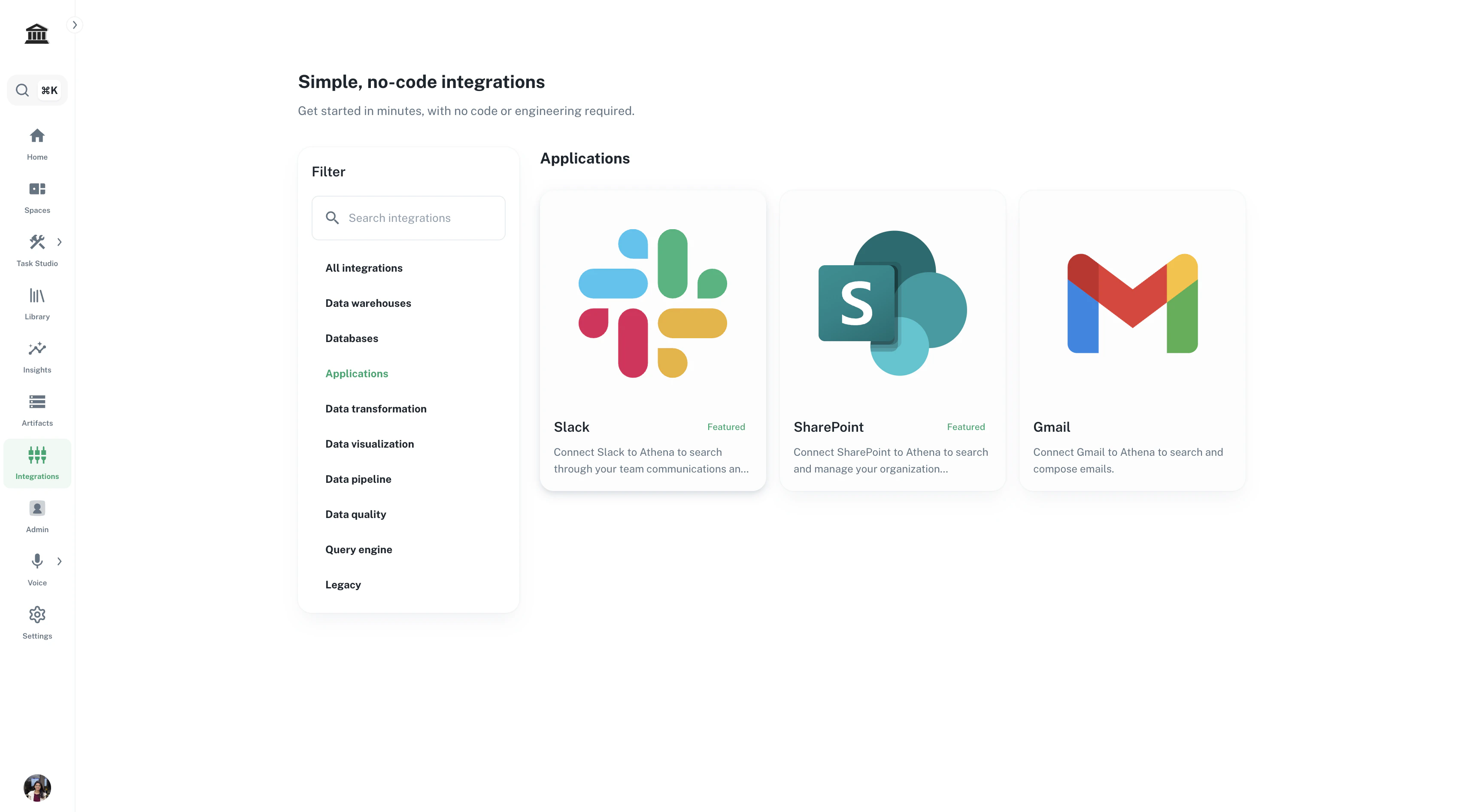Open Task Studio tools icon
The width and height of the screenshot is (1468, 812).
pyautogui.click(x=37, y=242)
